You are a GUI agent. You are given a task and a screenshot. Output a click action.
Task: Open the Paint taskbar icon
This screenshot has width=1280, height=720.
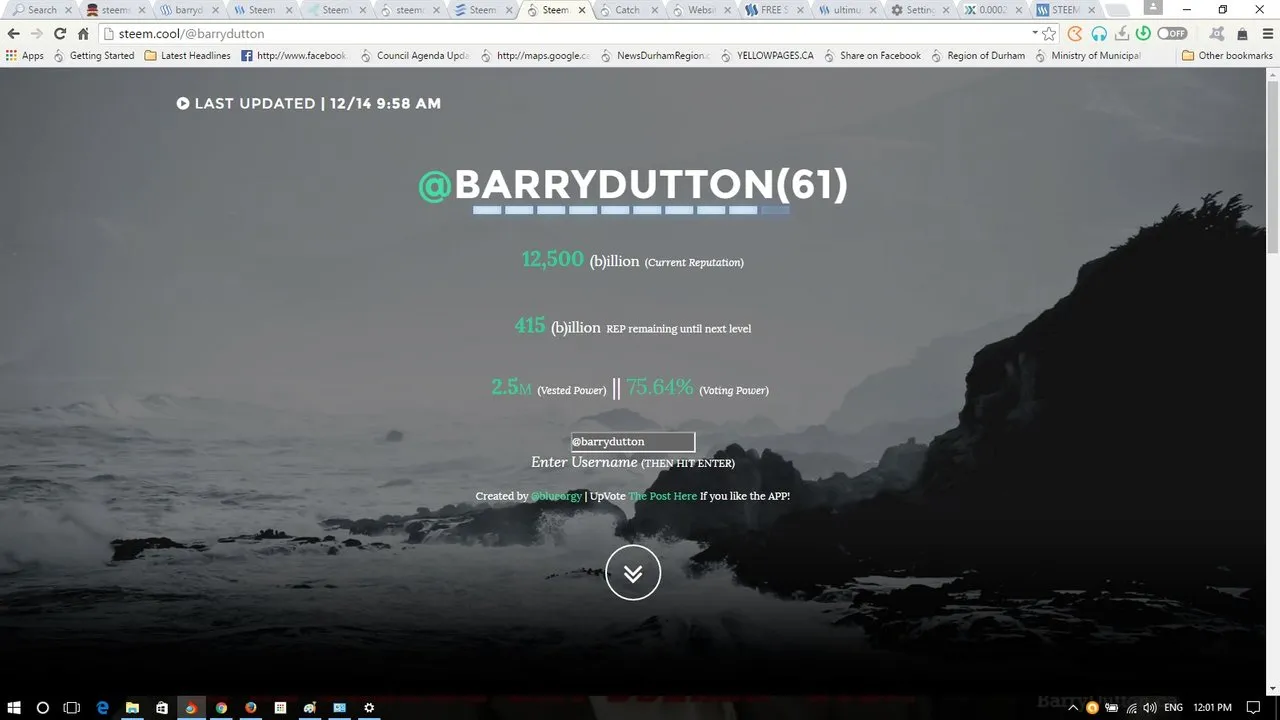(310, 707)
